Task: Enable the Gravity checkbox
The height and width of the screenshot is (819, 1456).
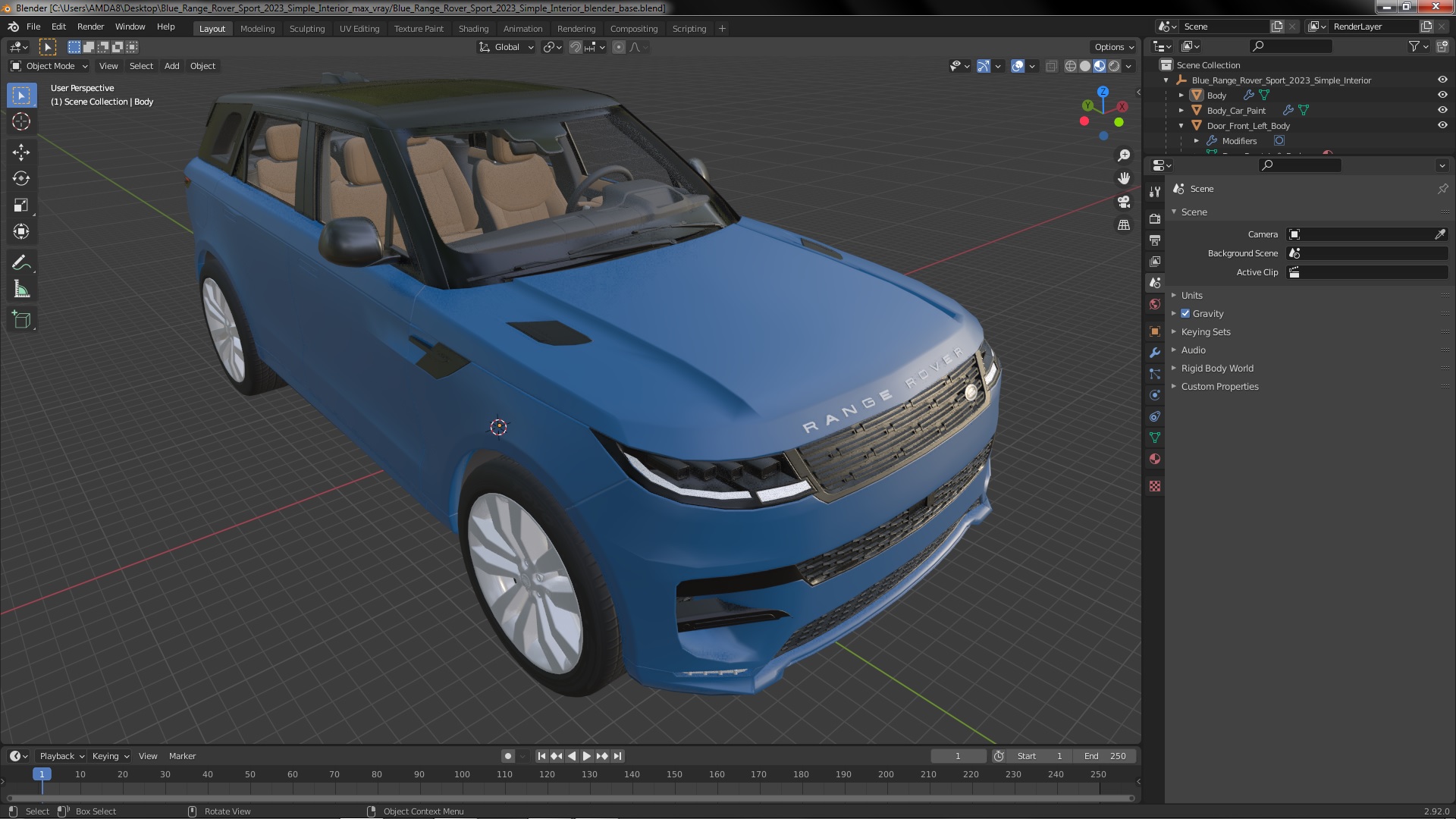Action: [x=1185, y=314]
